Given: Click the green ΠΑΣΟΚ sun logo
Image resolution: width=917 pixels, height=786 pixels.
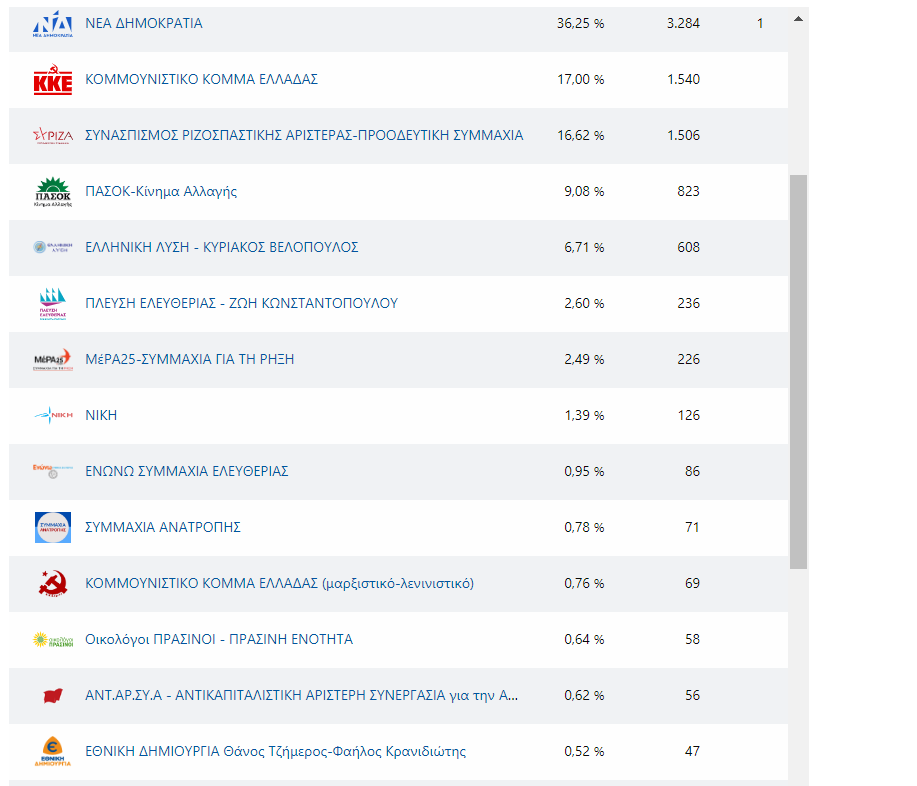Looking at the screenshot, I should click(53, 192).
